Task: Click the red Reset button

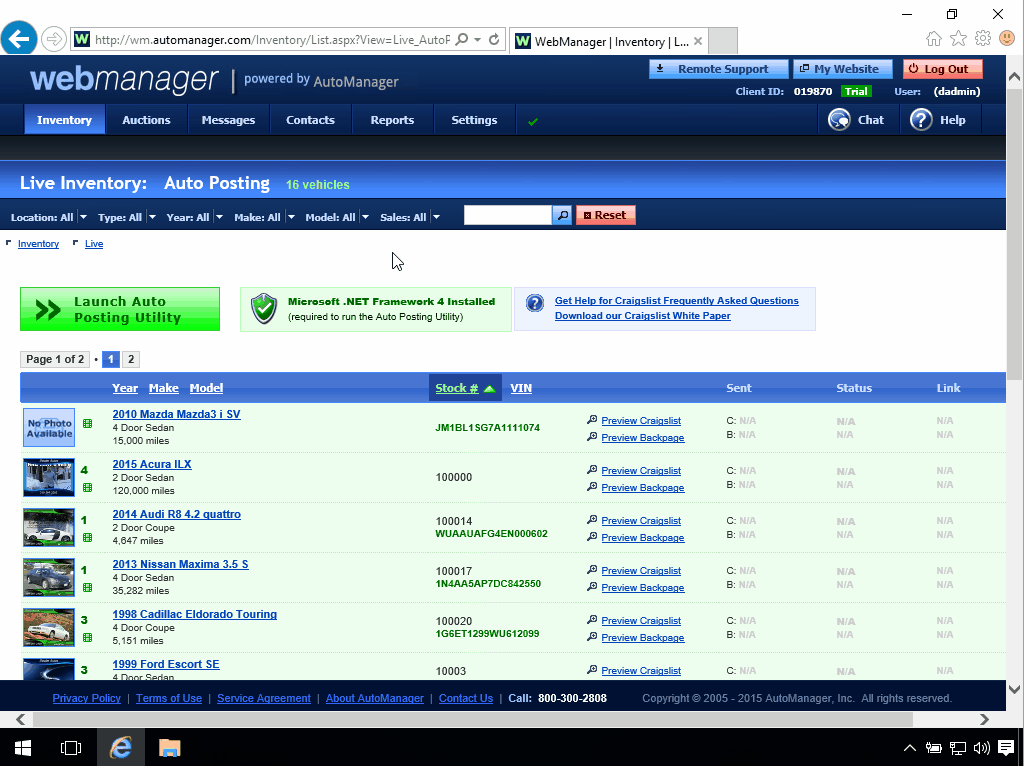Action: (605, 215)
